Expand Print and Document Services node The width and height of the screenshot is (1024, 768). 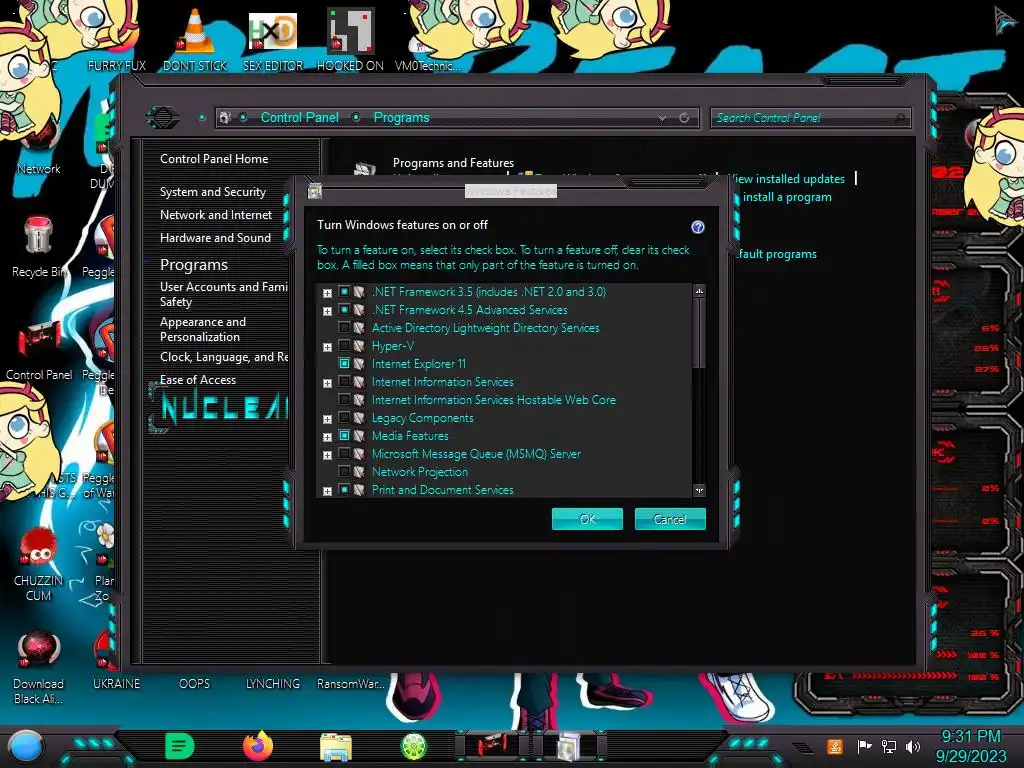[x=327, y=490]
